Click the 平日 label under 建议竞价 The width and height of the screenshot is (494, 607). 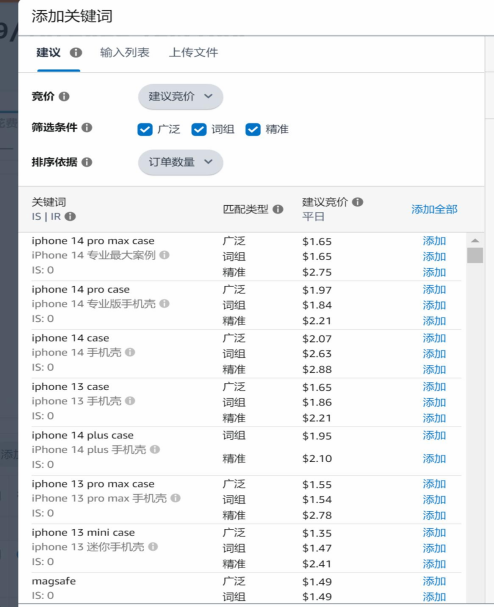(x=313, y=216)
